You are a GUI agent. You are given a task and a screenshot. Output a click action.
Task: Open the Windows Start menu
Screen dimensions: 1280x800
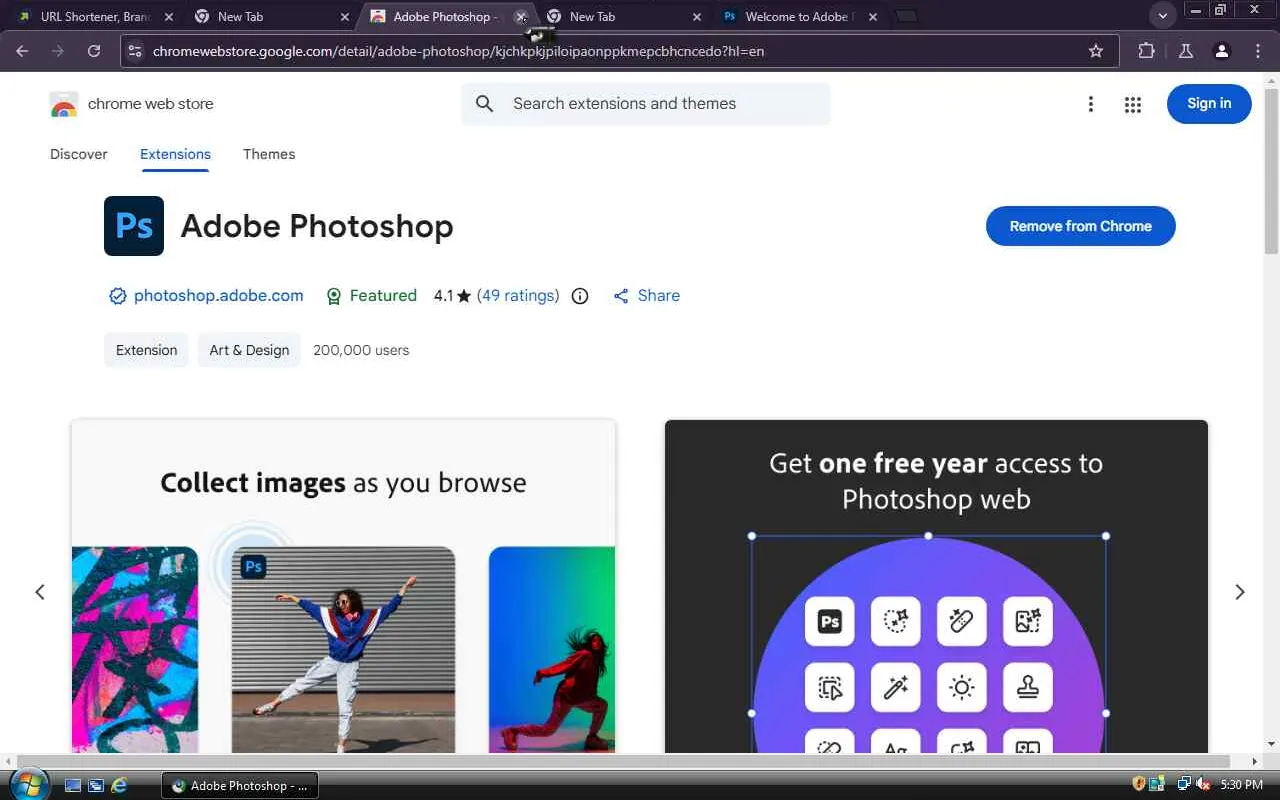(x=28, y=784)
